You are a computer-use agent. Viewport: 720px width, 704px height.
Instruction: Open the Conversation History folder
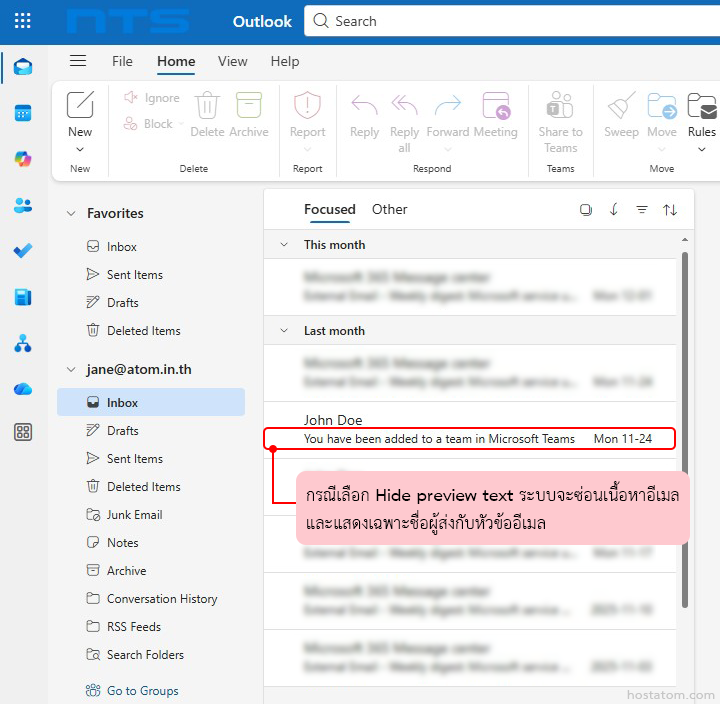click(151, 598)
